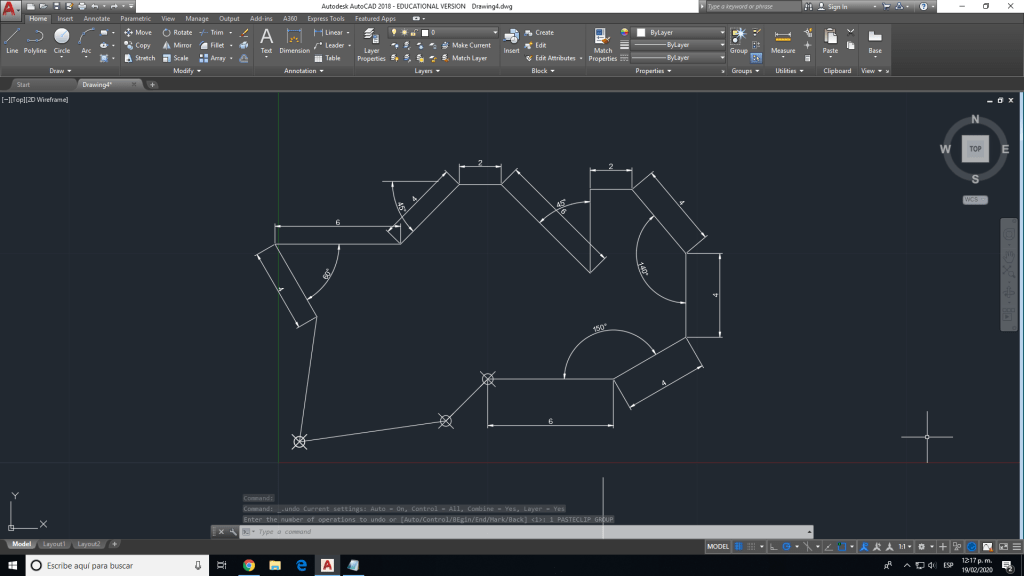Activate the Circle tool

coord(62,40)
